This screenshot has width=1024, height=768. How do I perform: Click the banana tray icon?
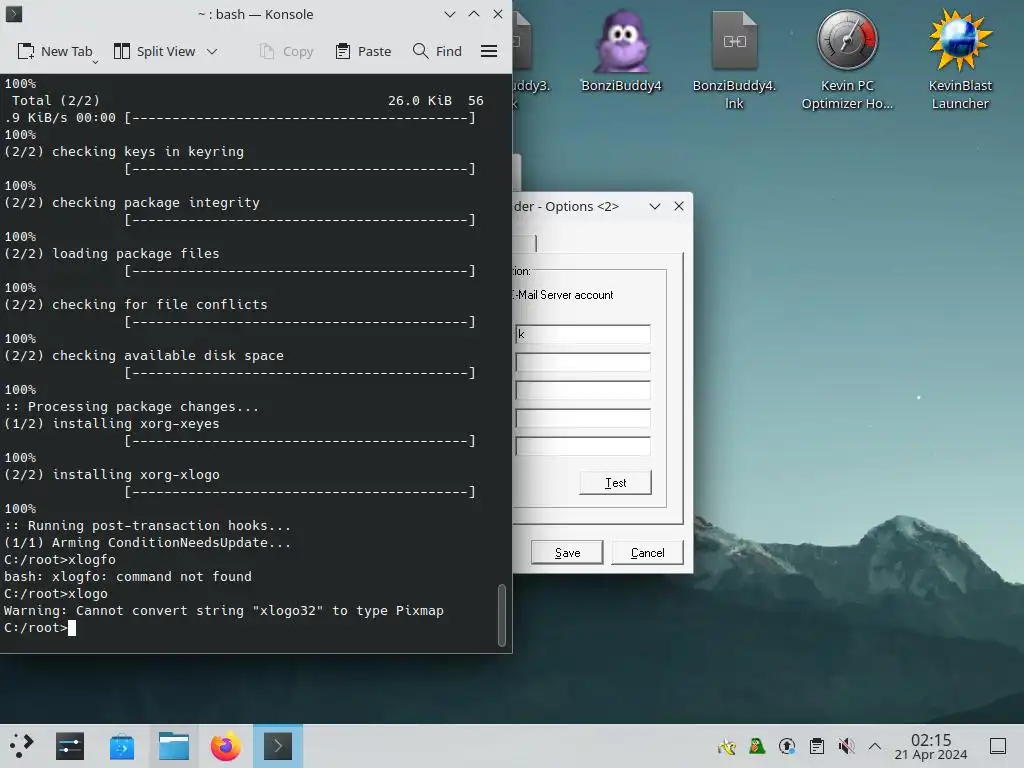(727, 746)
